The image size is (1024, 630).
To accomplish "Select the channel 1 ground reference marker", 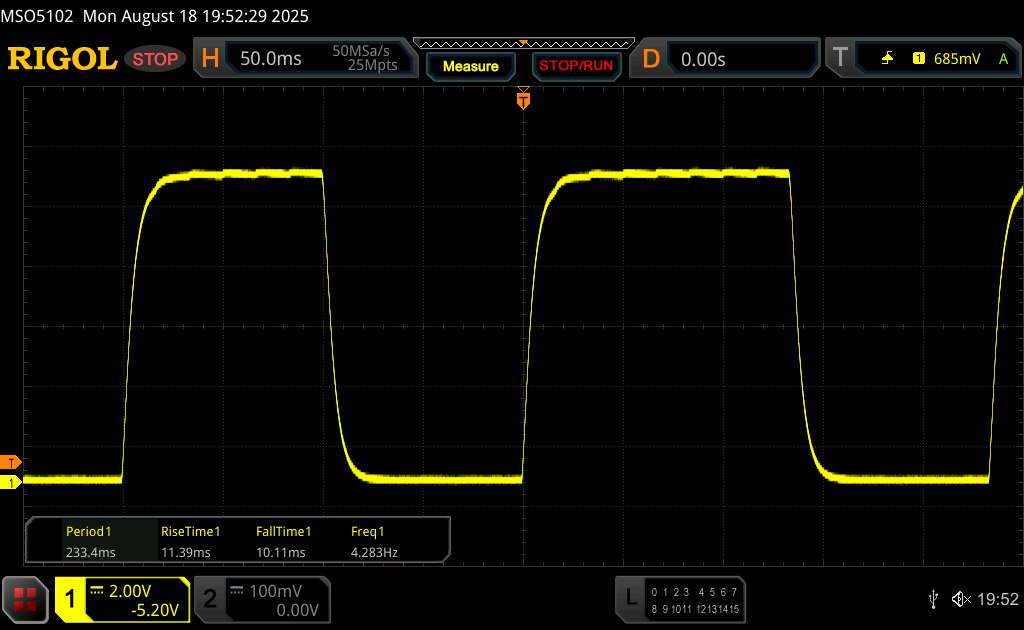I will (x=11, y=483).
